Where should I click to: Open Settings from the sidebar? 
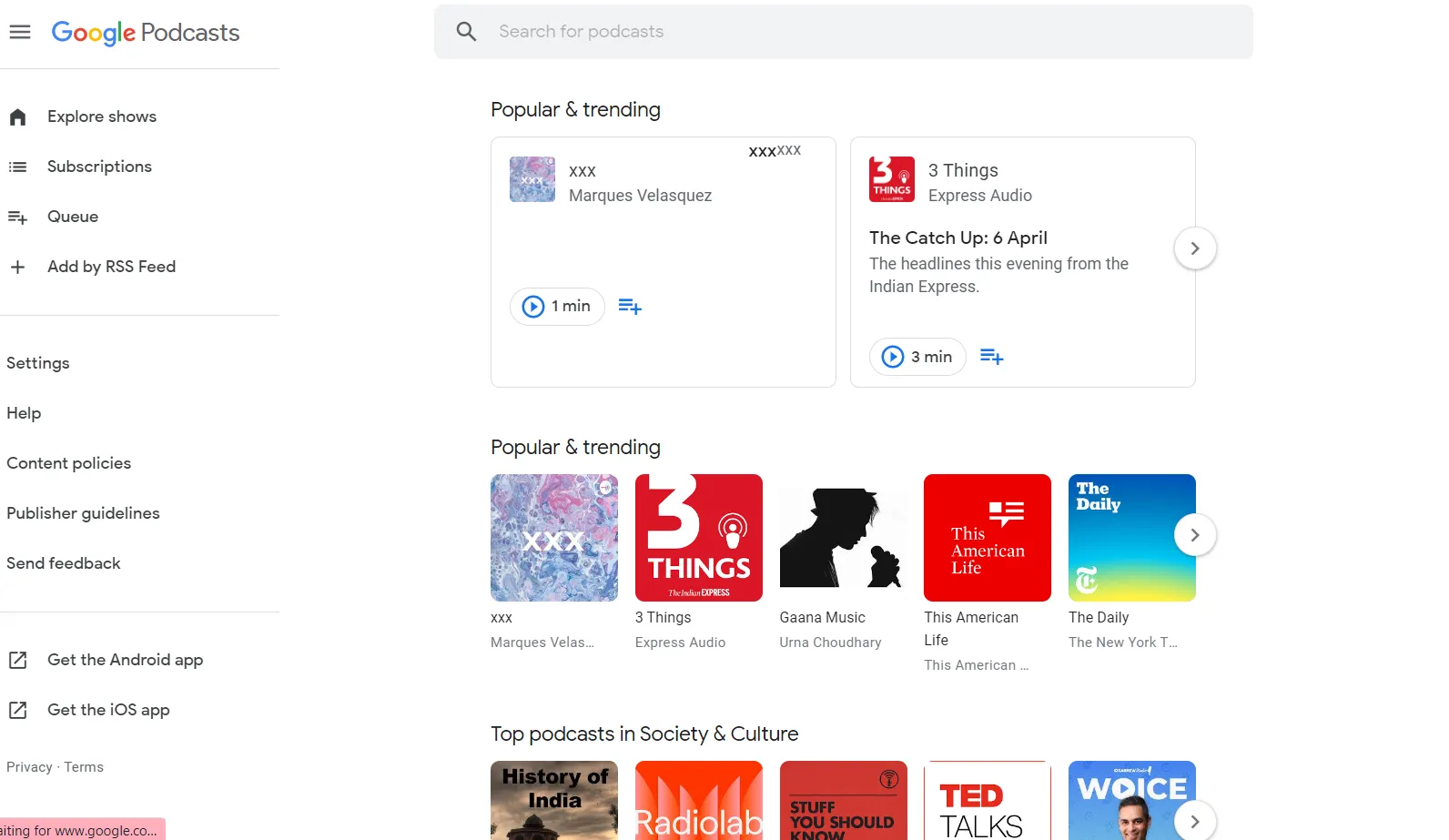pos(38,363)
